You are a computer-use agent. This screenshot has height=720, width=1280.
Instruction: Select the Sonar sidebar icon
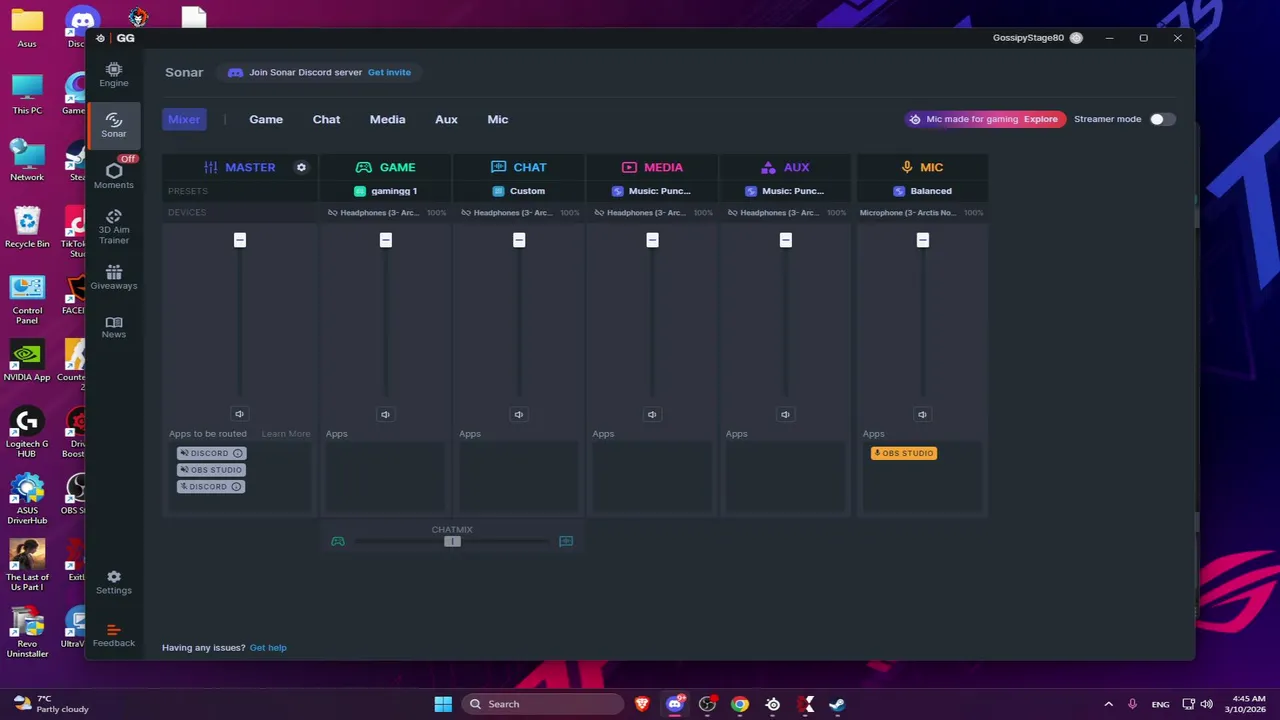[114, 125]
